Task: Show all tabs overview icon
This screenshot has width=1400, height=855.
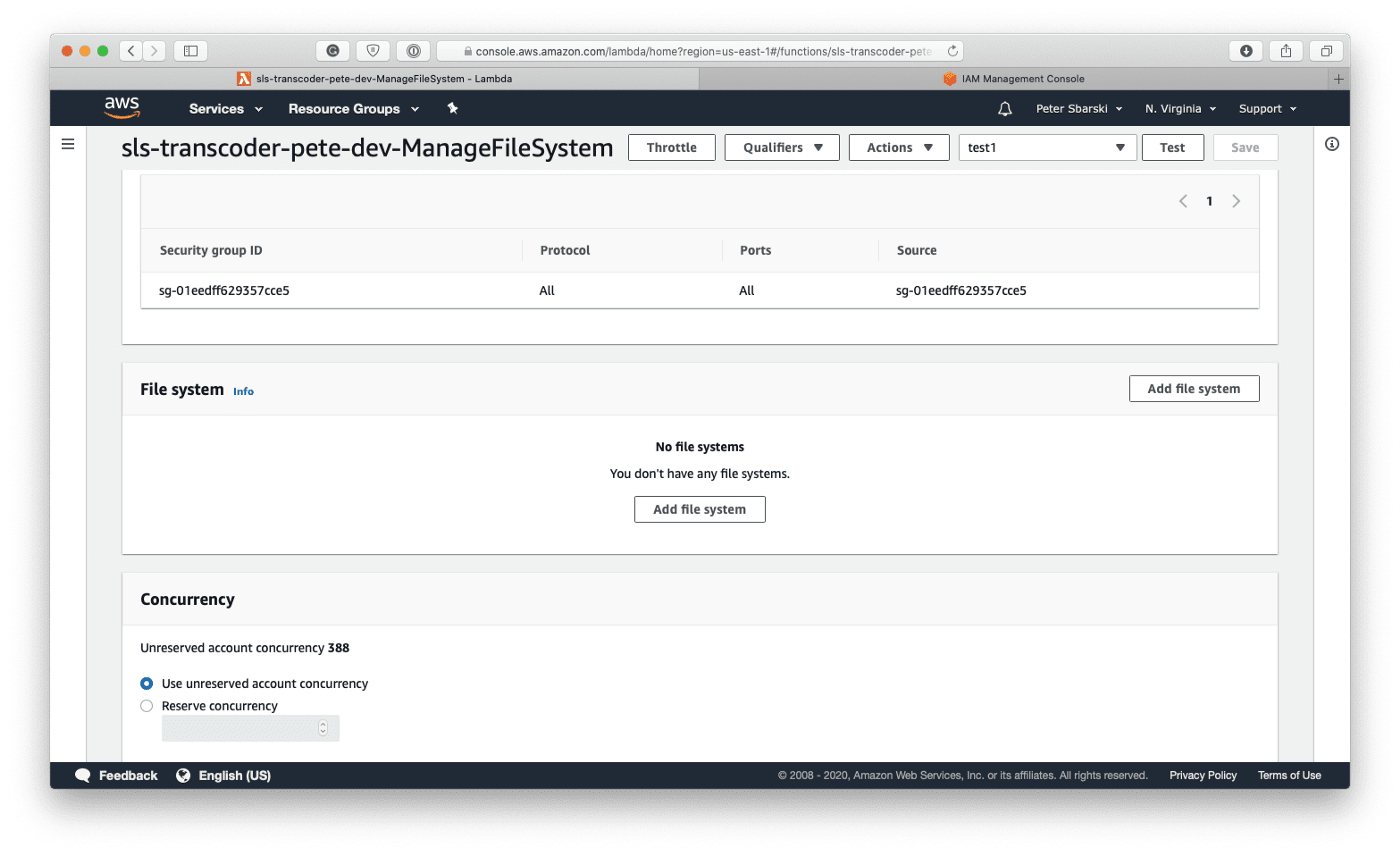Action: 1326,50
